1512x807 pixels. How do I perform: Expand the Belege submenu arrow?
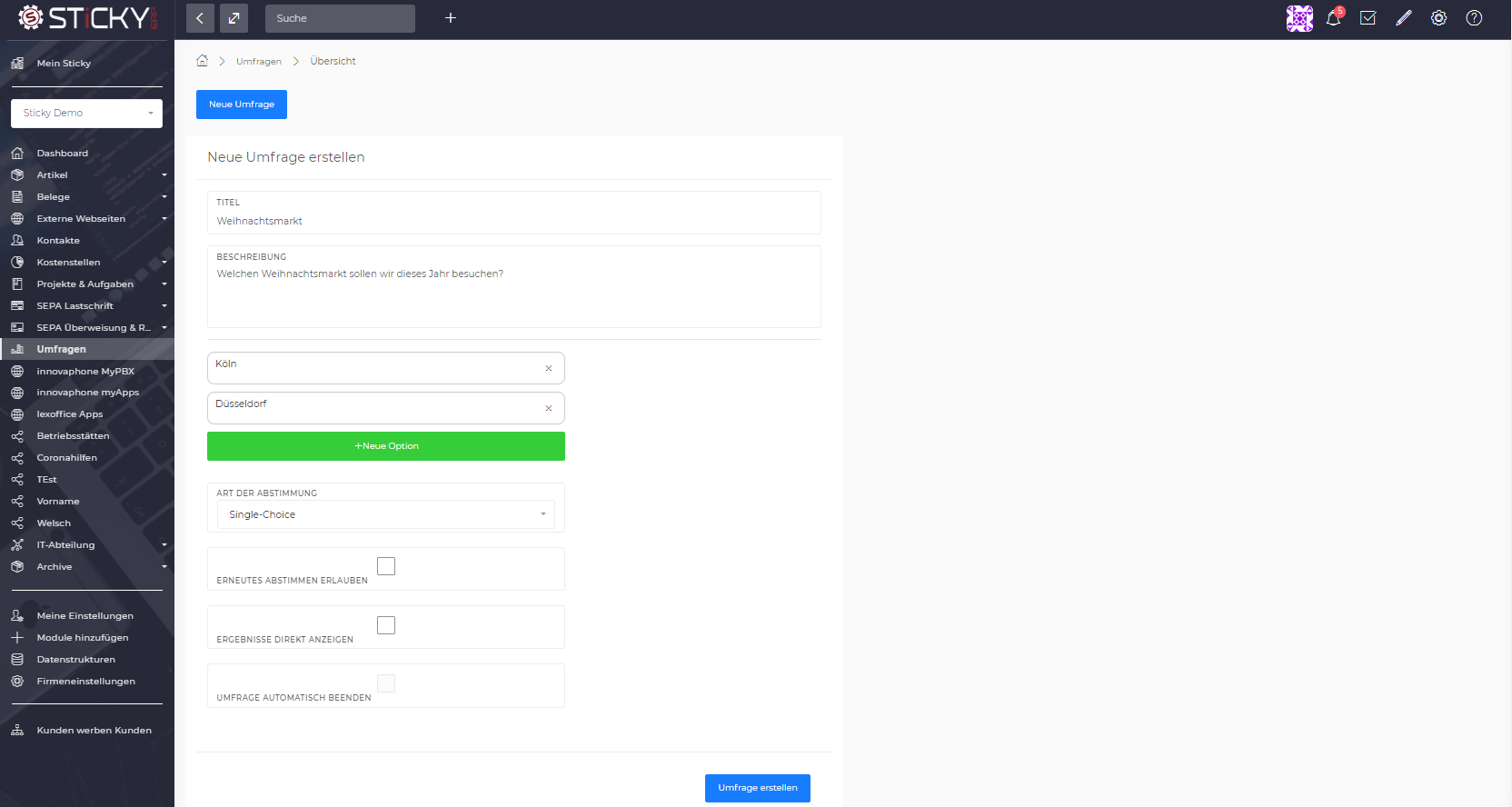[164, 197]
